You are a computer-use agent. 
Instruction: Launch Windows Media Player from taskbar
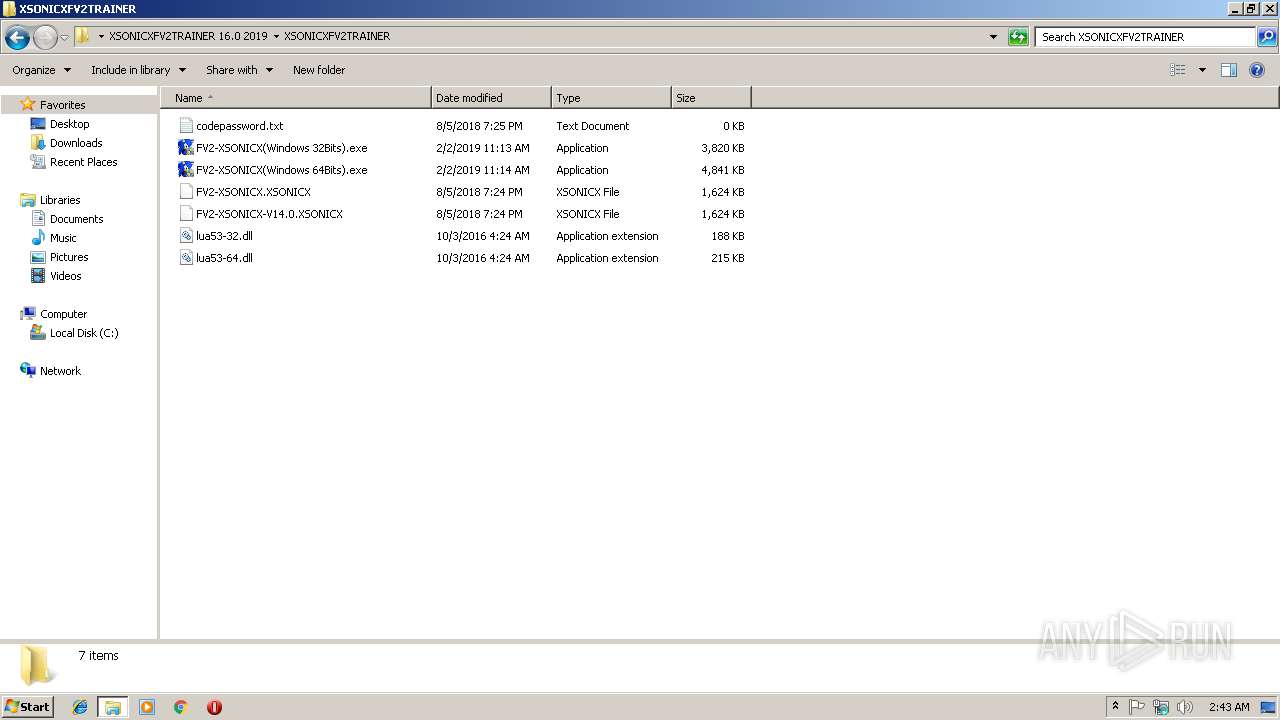click(147, 707)
